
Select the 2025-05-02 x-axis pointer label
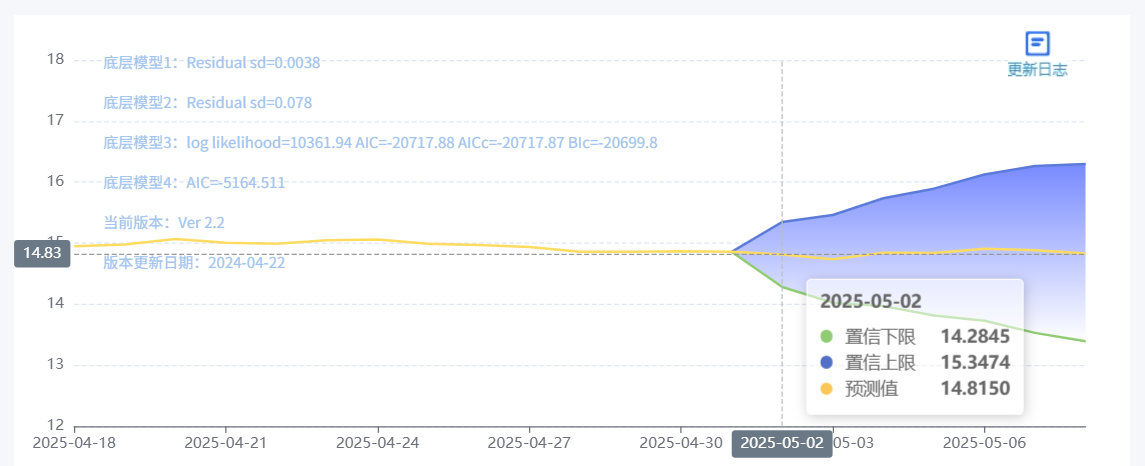[782, 443]
